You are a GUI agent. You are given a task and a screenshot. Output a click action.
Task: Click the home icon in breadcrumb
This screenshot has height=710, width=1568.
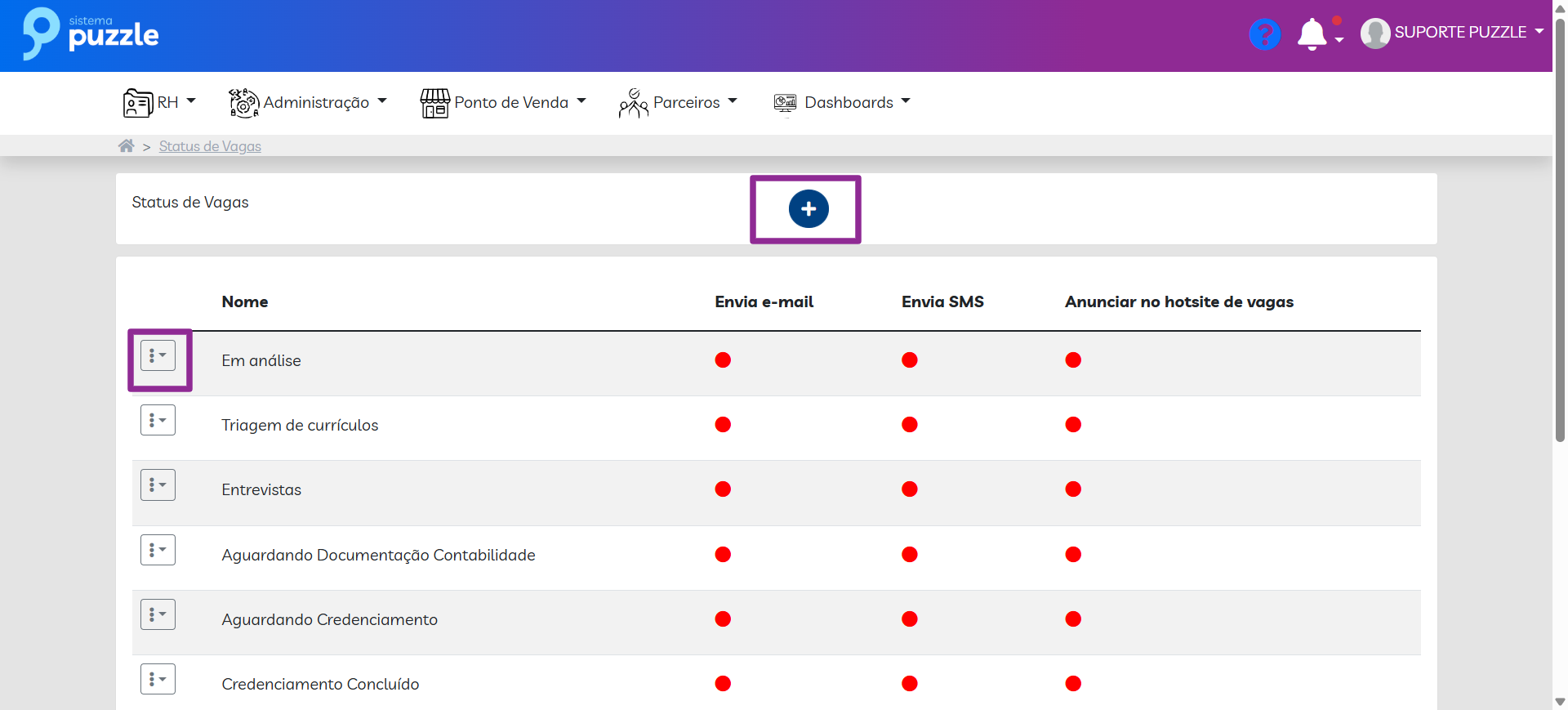[126, 146]
